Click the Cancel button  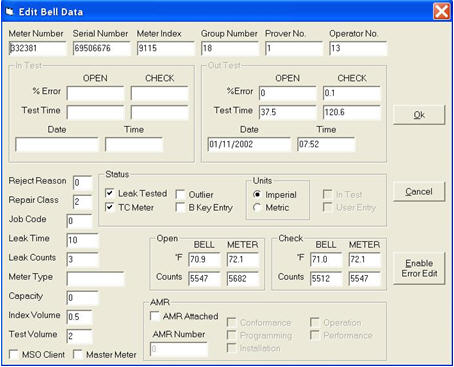pyautogui.click(x=419, y=192)
